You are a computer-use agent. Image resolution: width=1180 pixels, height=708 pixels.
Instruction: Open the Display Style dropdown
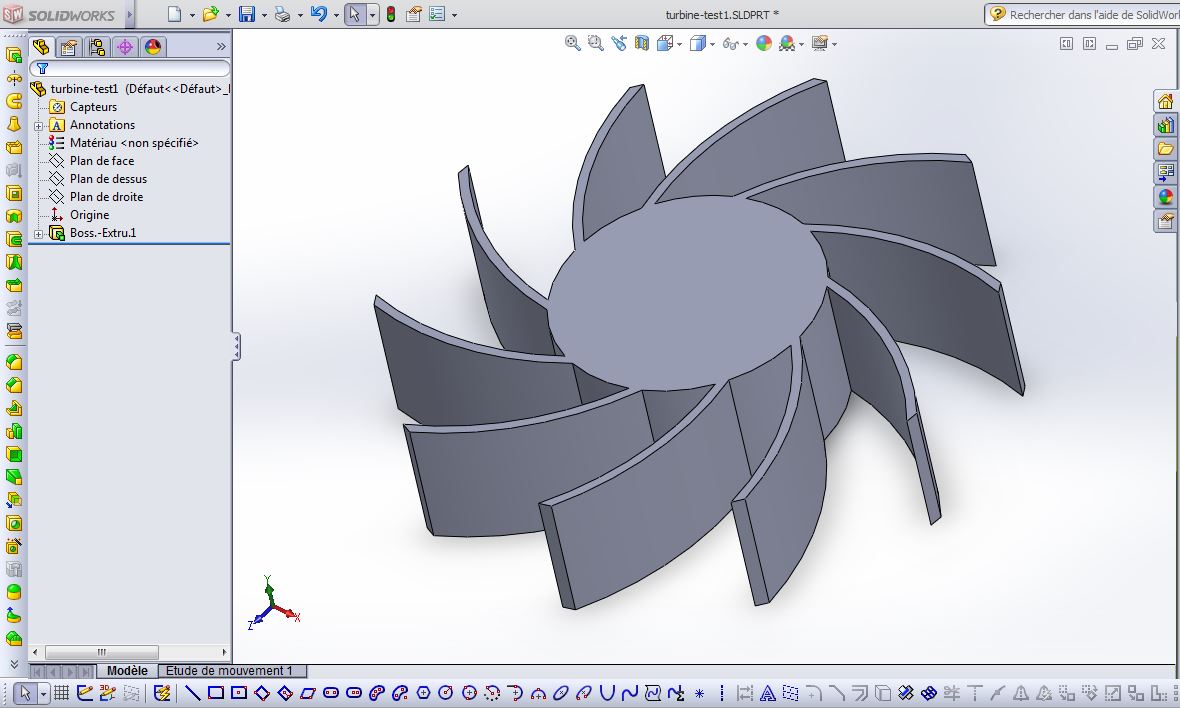(x=713, y=44)
